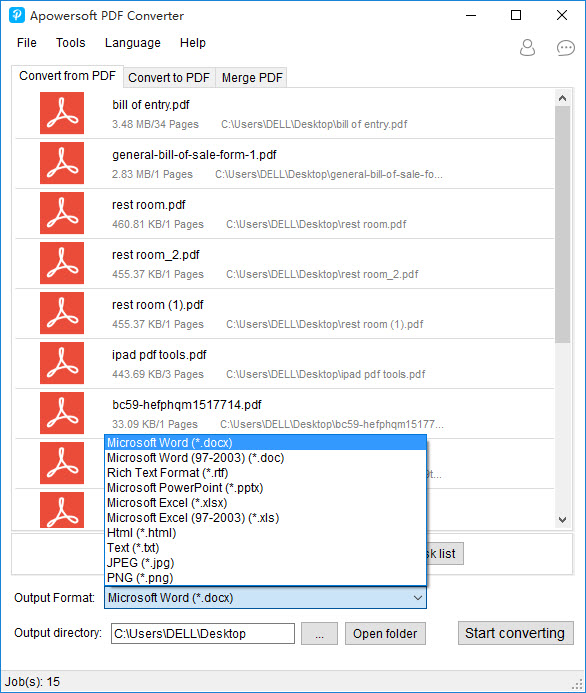Click the browse (...) directory button
Image resolution: width=586 pixels, height=693 pixels.
[319, 634]
